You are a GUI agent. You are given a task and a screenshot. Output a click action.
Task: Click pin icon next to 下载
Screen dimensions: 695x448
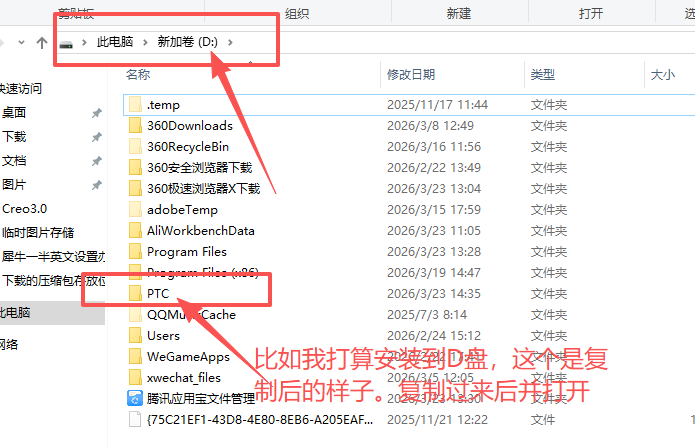(97, 137)
